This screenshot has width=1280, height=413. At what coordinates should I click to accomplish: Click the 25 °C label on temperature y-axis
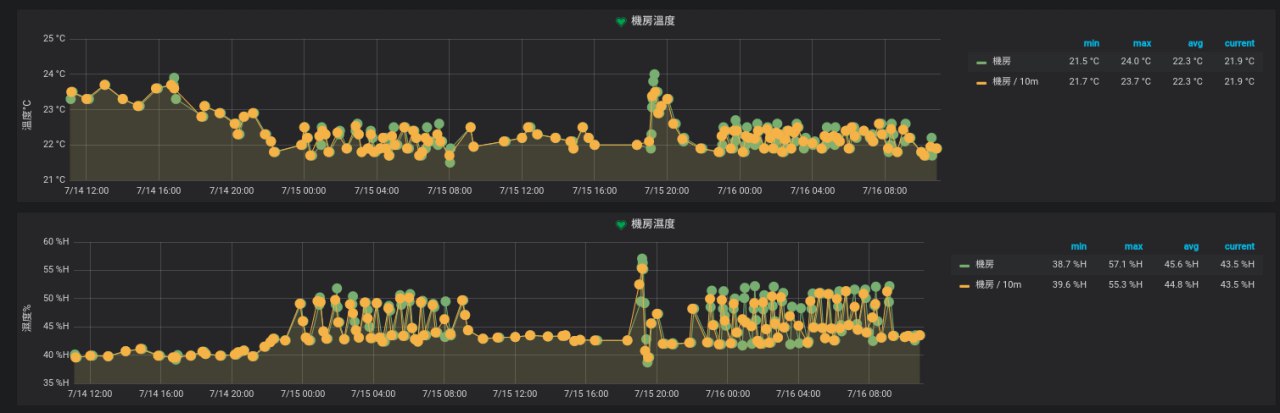[x=54, y=39]
